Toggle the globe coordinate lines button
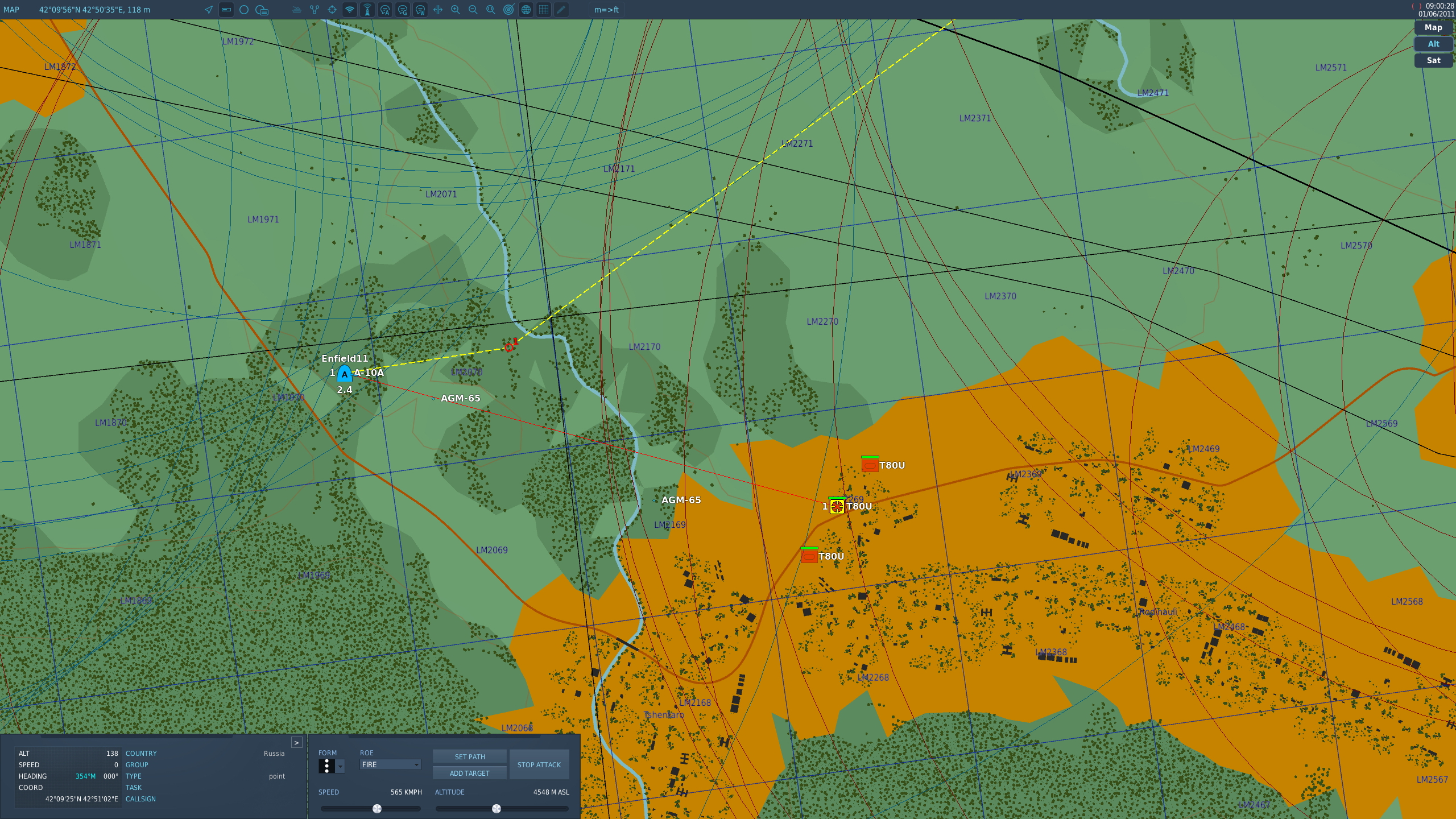Viewport: 1456px width, 819px height. (526, 10)
